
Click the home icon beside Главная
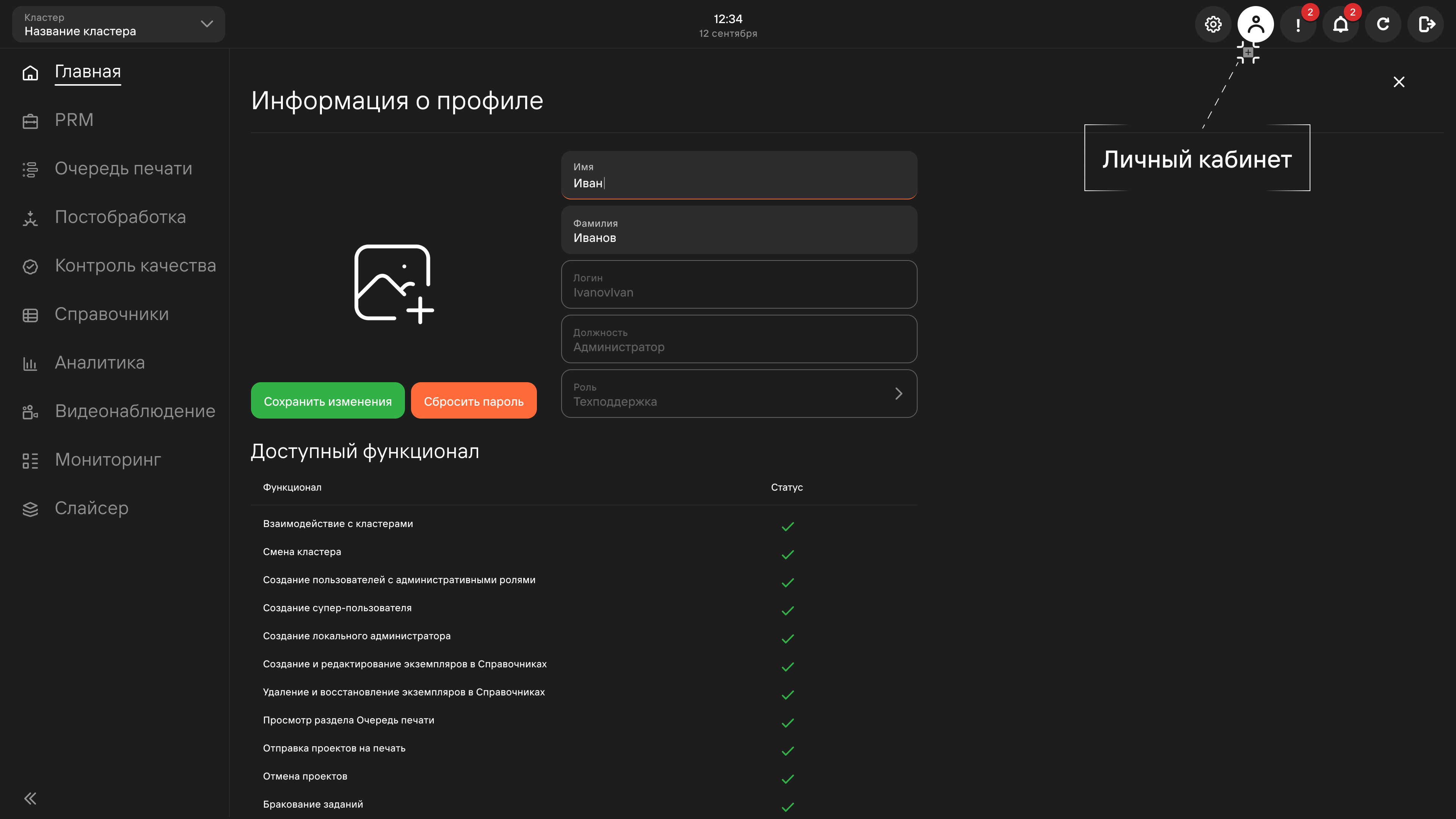pyautogui.click(x=30, y=72)
